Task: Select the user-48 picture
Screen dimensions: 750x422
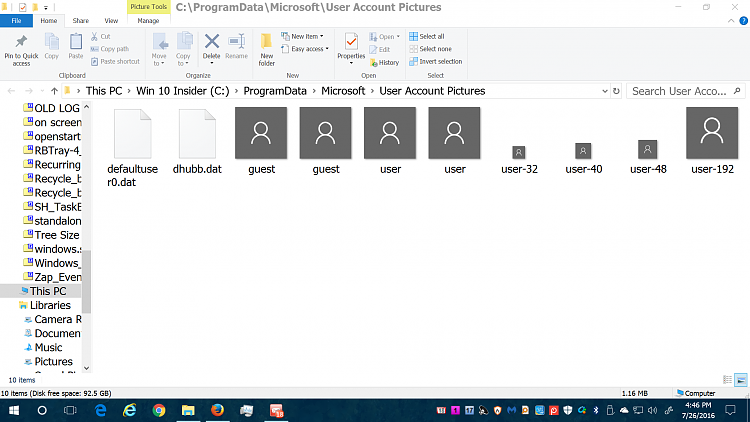Action: click(x=648, y=158)
